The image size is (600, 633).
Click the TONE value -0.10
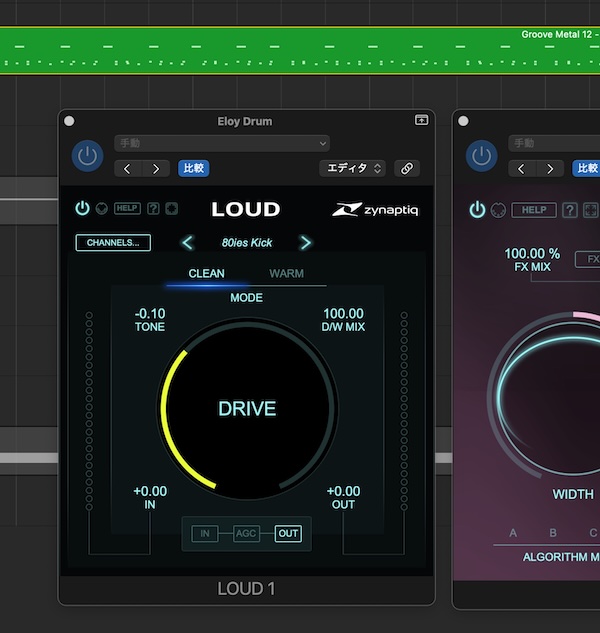tap(150, 314)
